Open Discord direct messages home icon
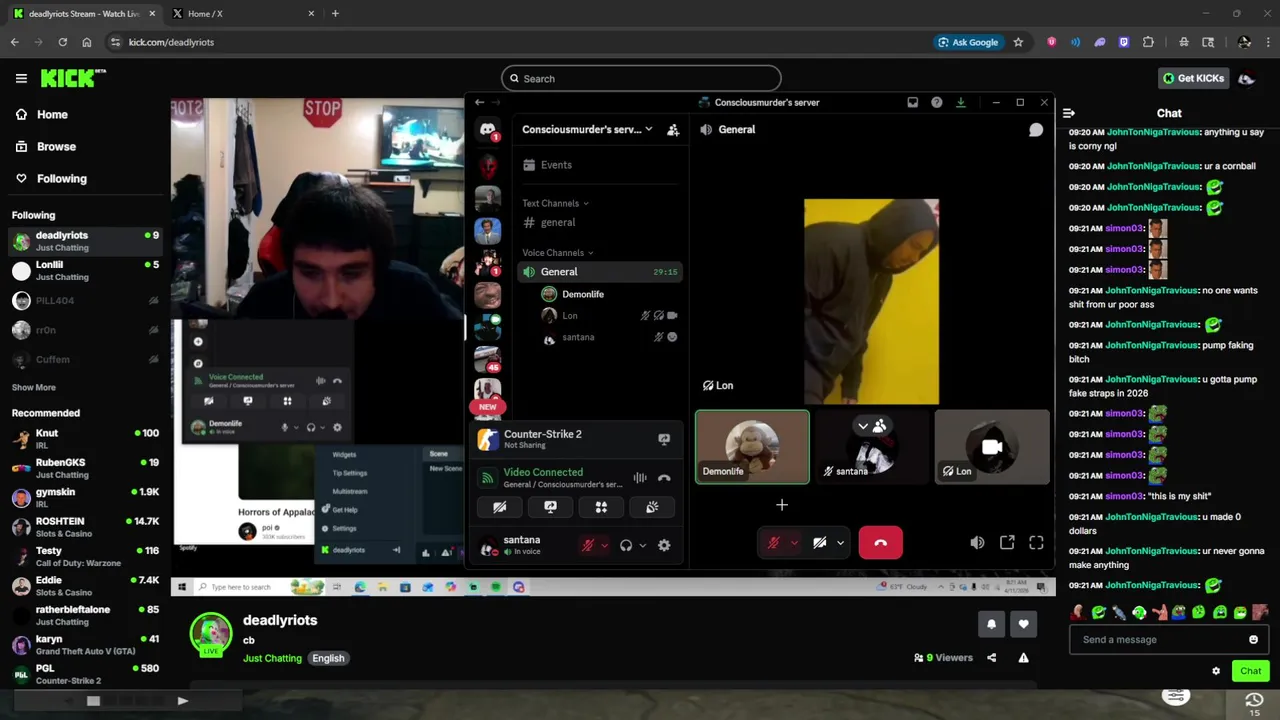The height and width of the screenshot is (720, 1280). pyautogui.click(x=488, y=130)
